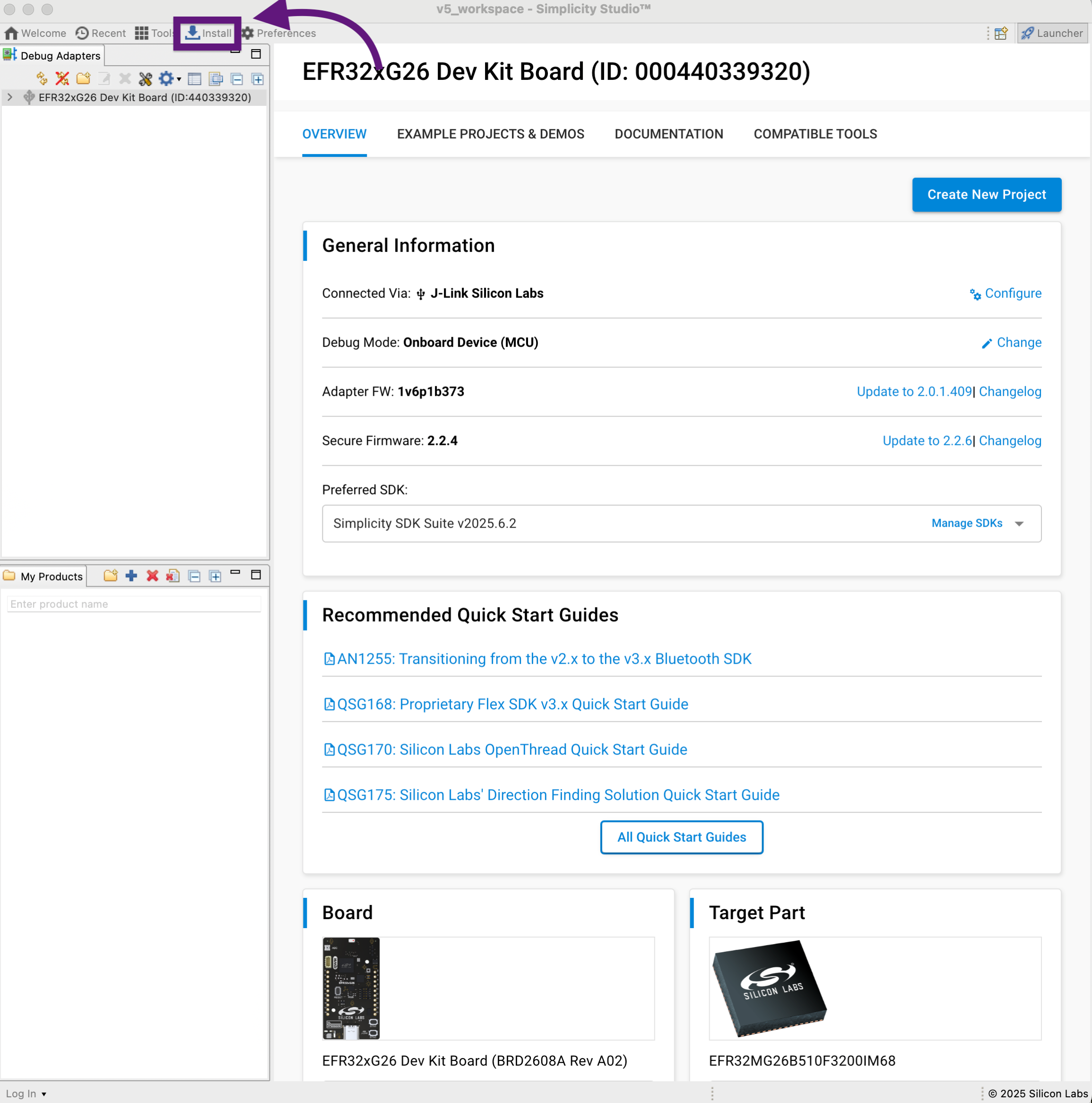The image size is (1092, 1103).
Task: Click the yellow arrows refresh icon in Debug Adapters
Action: pos(42,78)
